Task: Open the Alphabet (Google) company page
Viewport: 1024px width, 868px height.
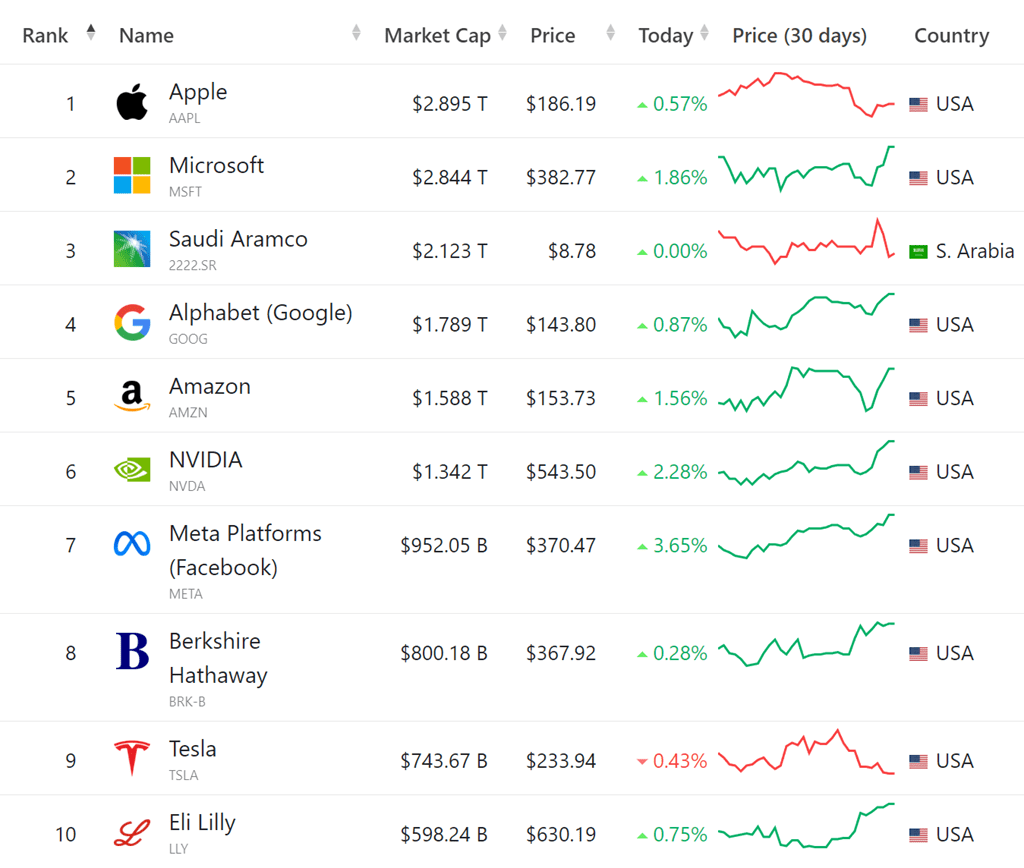Action: pos(260,312)
